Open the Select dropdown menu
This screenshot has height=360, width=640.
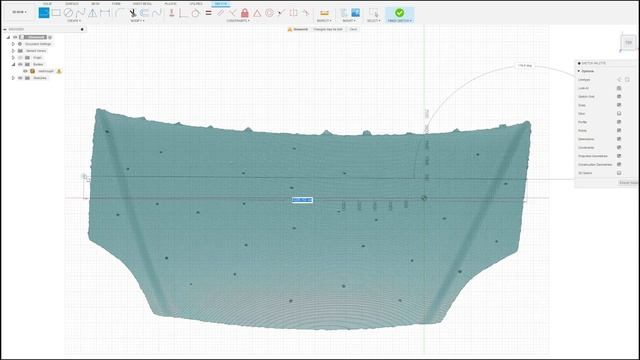point(373,21)
